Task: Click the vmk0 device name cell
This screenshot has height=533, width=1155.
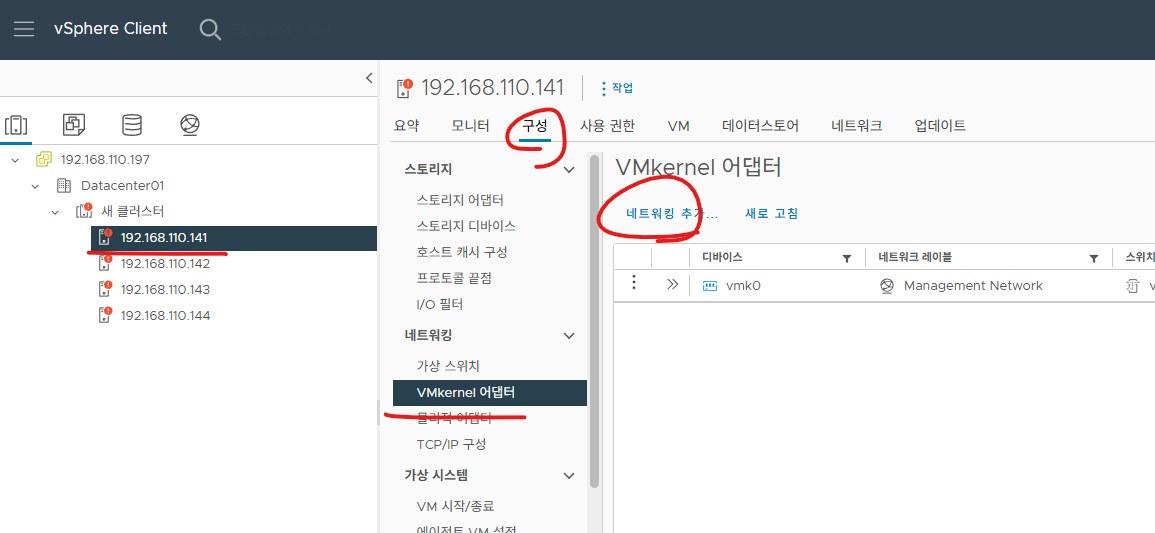Action: (x=742, y=286)
